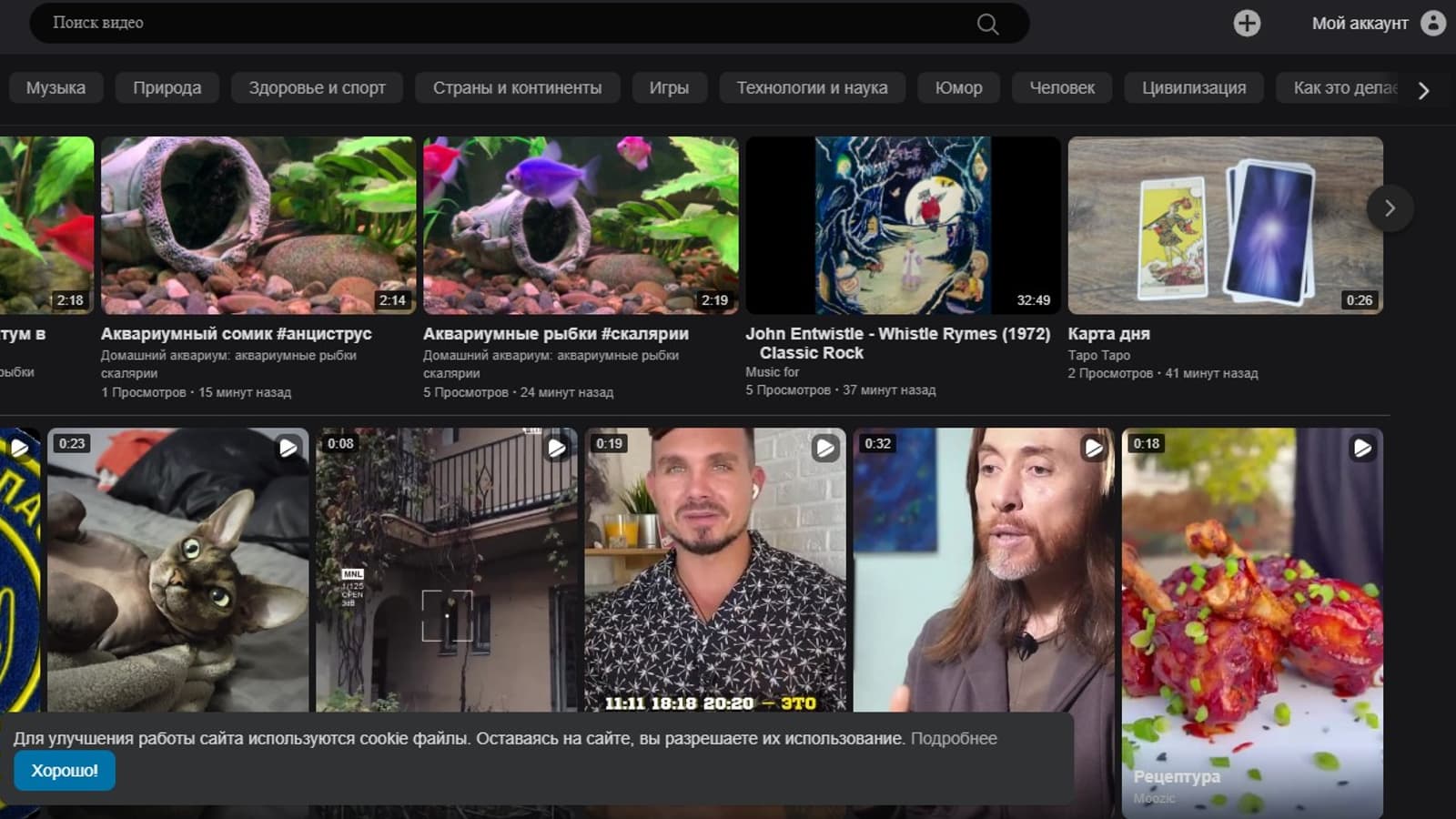Click the search magnifier icon
The image size is (1456, 819).
click(987, 24)
